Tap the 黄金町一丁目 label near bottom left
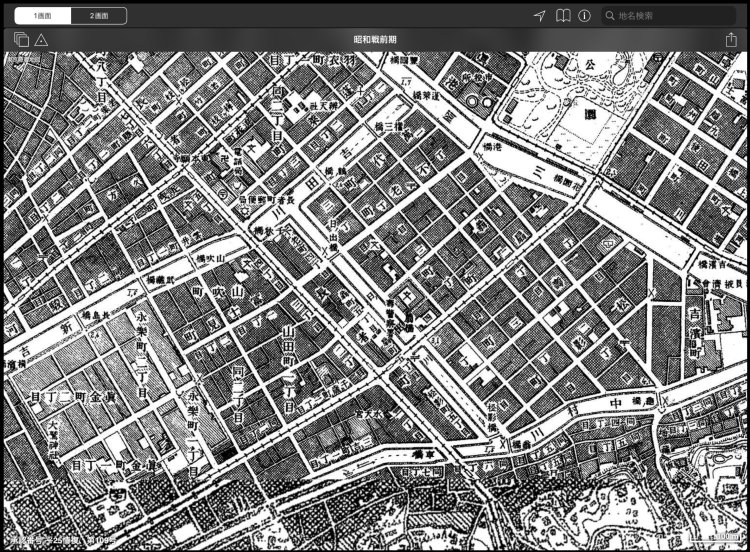Image resolution: width=750 pixels, height=552 pixels. [110, 464]
